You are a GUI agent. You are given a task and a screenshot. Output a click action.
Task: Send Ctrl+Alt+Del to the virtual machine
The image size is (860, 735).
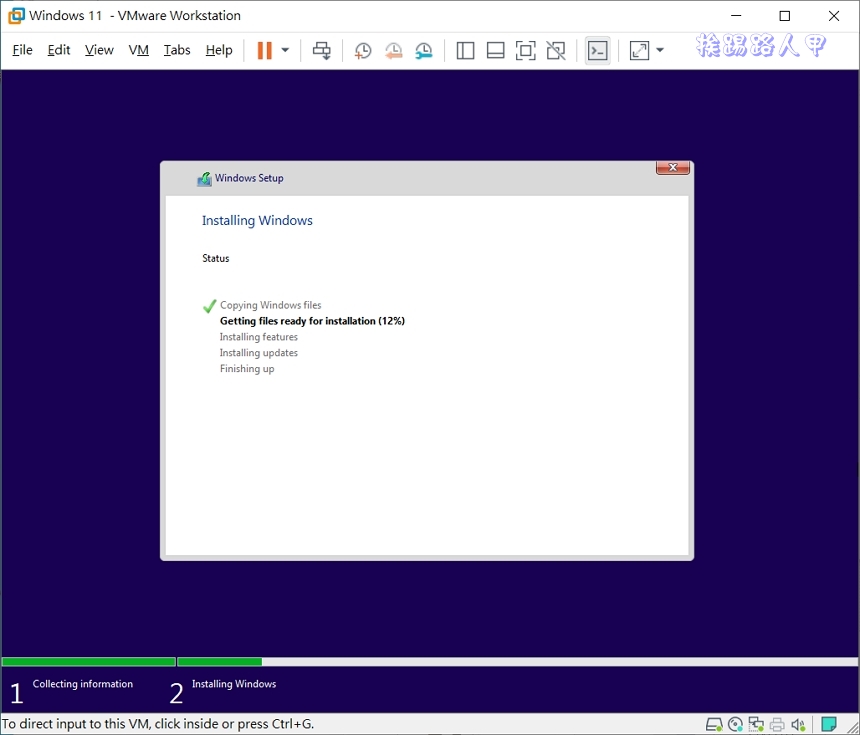point(322,50)
